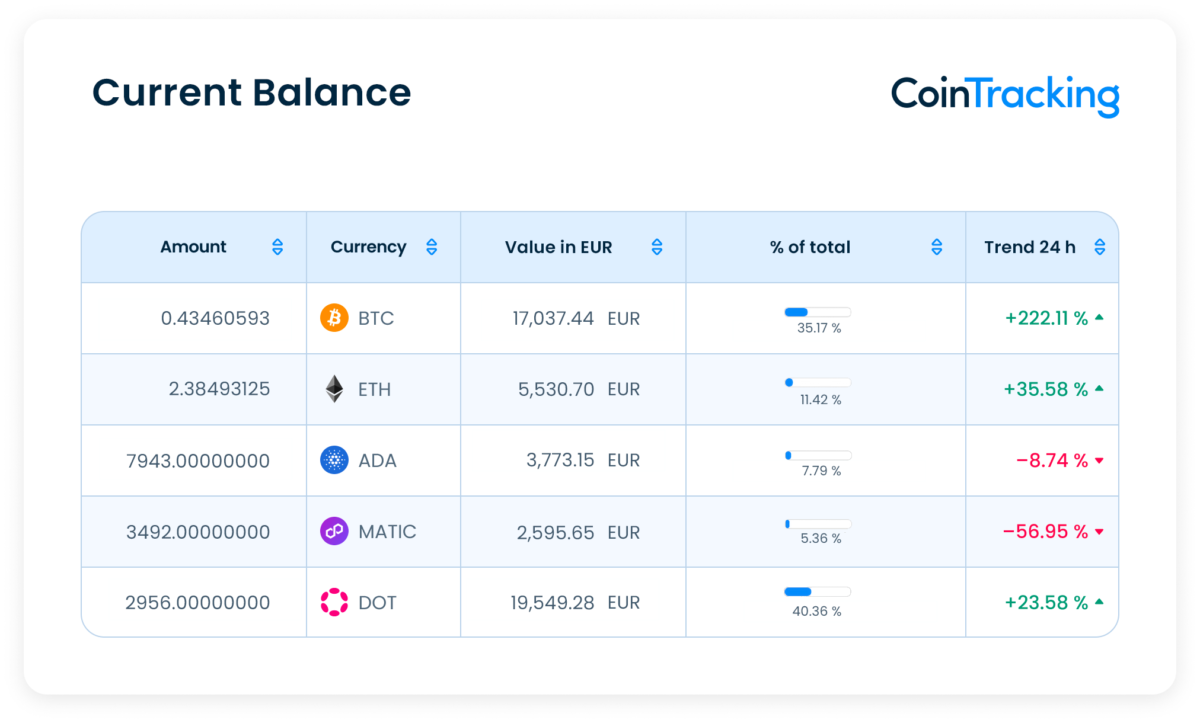Click the % of total column header
This screenshot has height=723, width=1200.
pyautogui.click(x=809, y=246)
